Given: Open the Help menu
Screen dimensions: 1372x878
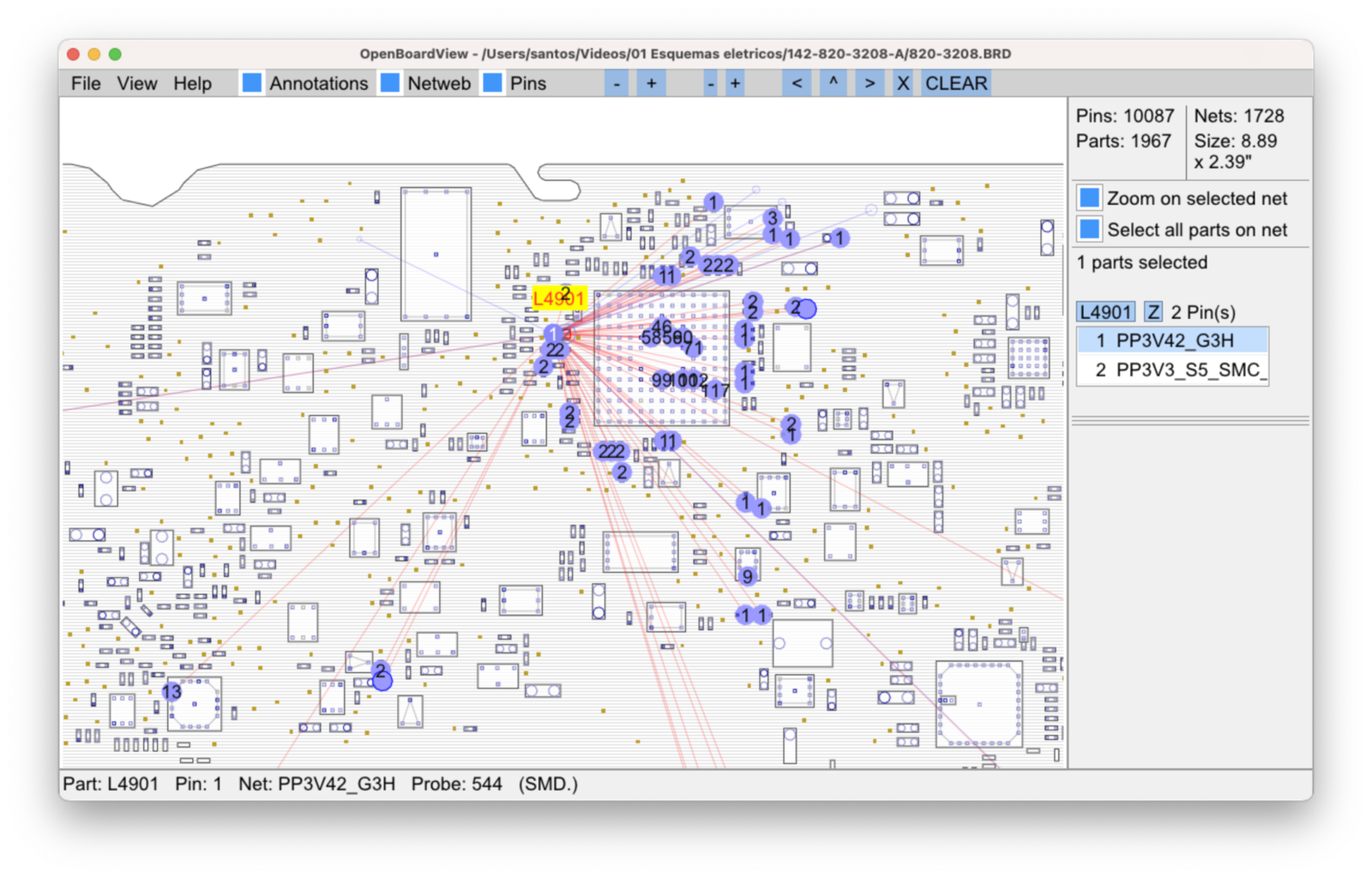Looking at the screenshot, I should 192,83.
